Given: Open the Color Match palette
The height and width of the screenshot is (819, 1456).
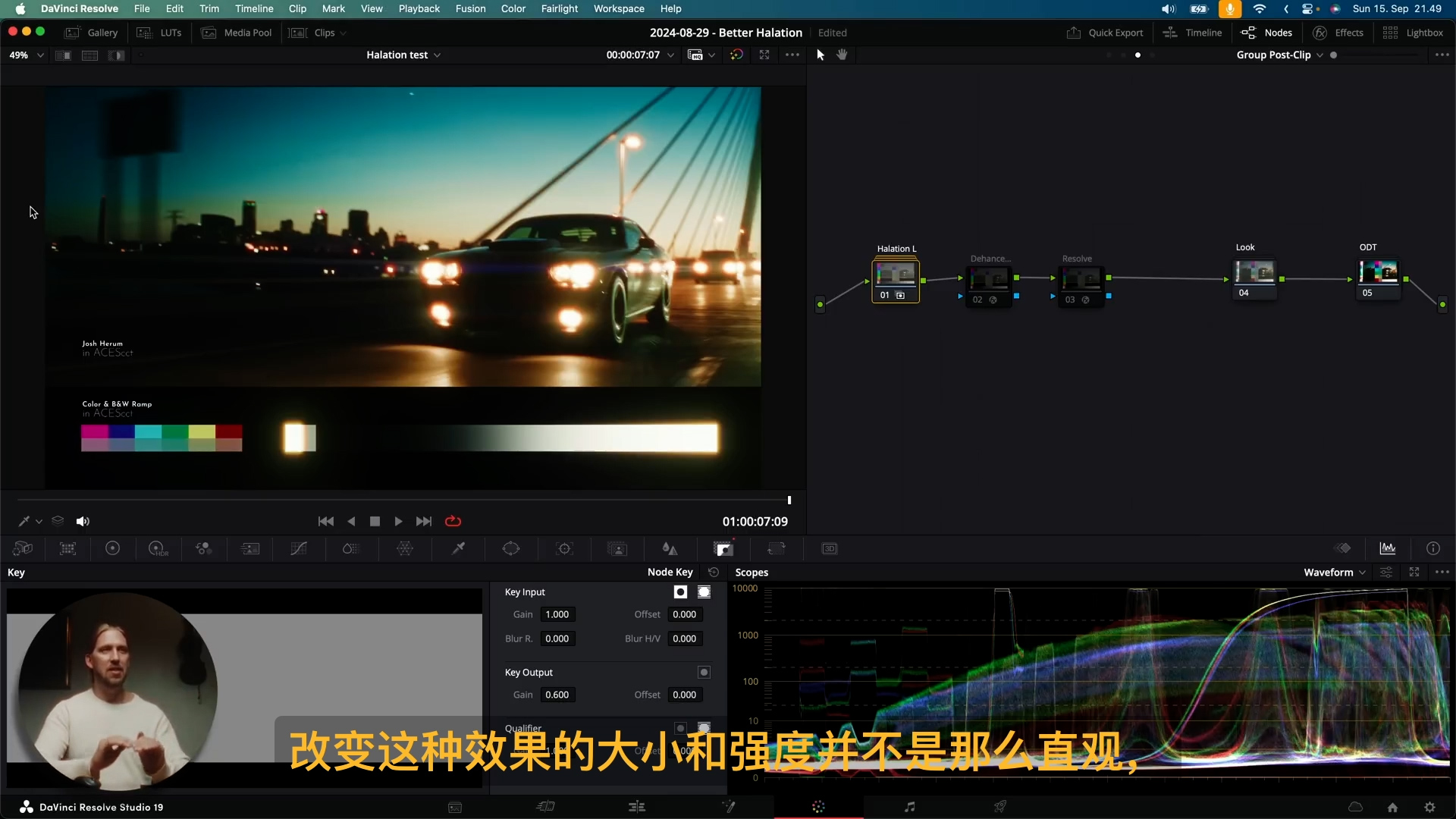Looking at the screenshot, I should click(x=68, y=548).
